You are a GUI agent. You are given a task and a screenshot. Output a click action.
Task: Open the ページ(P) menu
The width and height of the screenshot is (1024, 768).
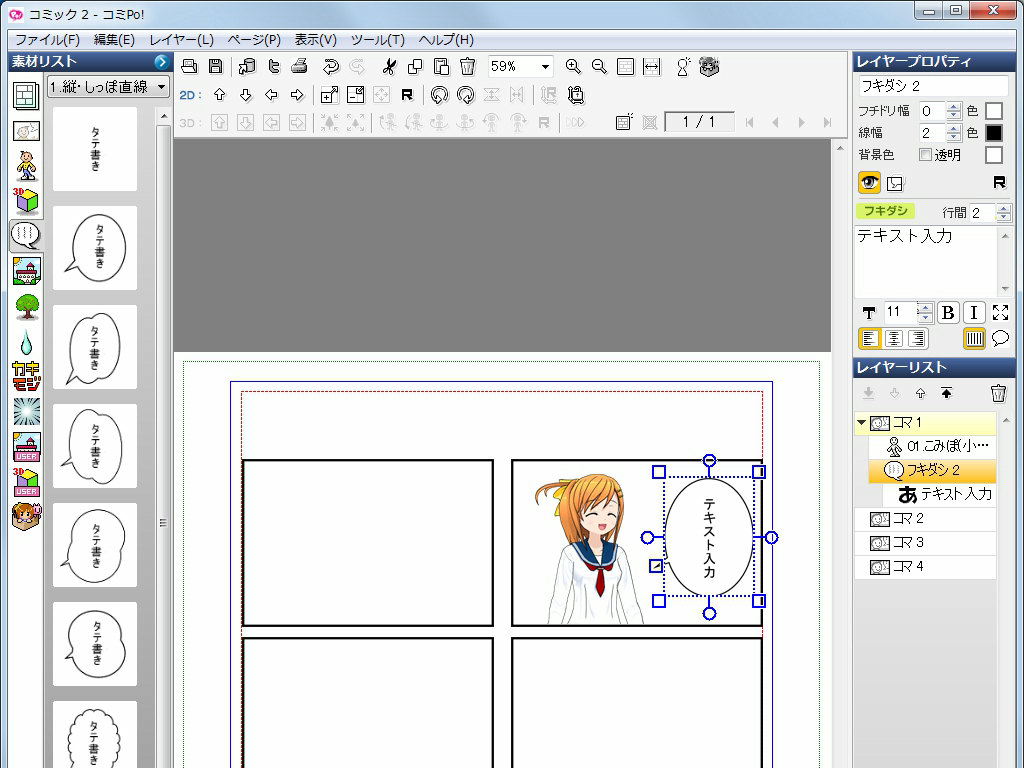254,40
